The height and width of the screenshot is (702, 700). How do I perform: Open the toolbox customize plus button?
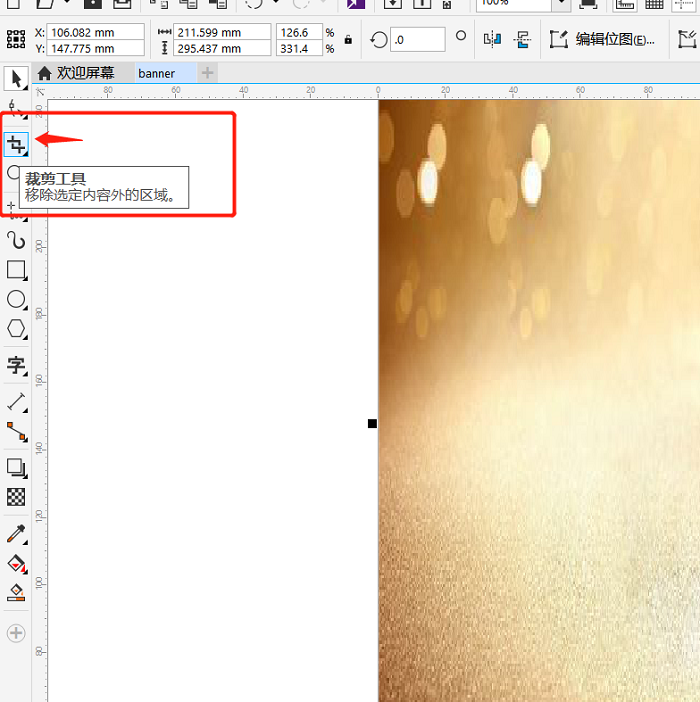click(16, 633)
